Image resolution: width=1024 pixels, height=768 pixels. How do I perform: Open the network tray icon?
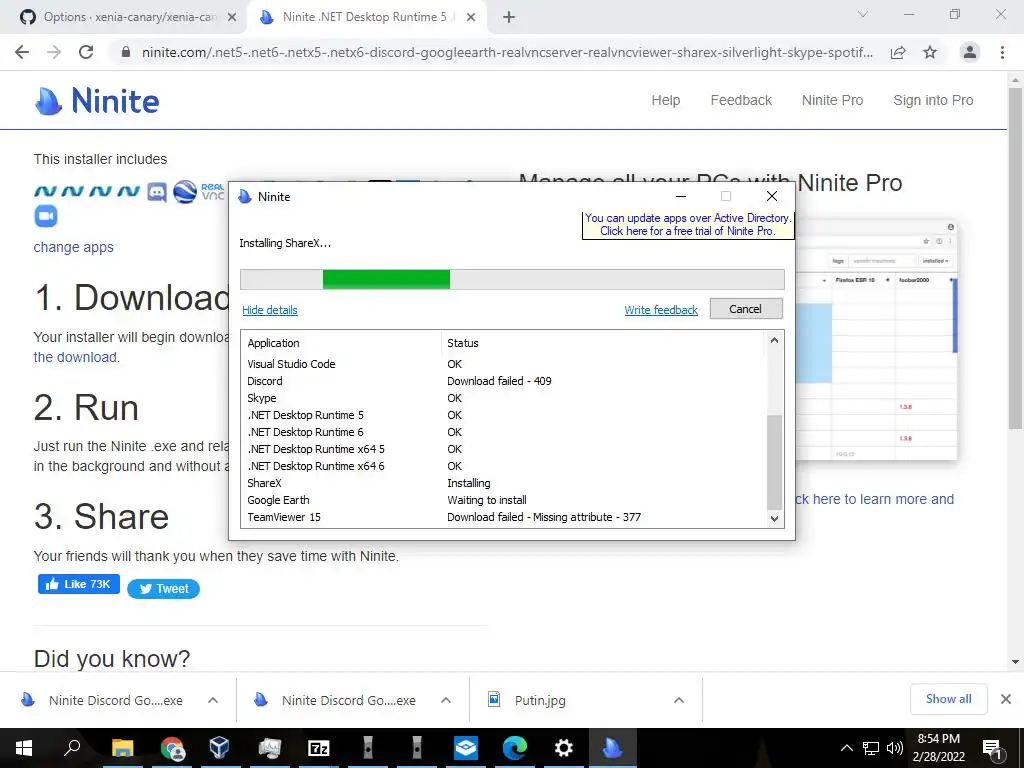point(871,748)
